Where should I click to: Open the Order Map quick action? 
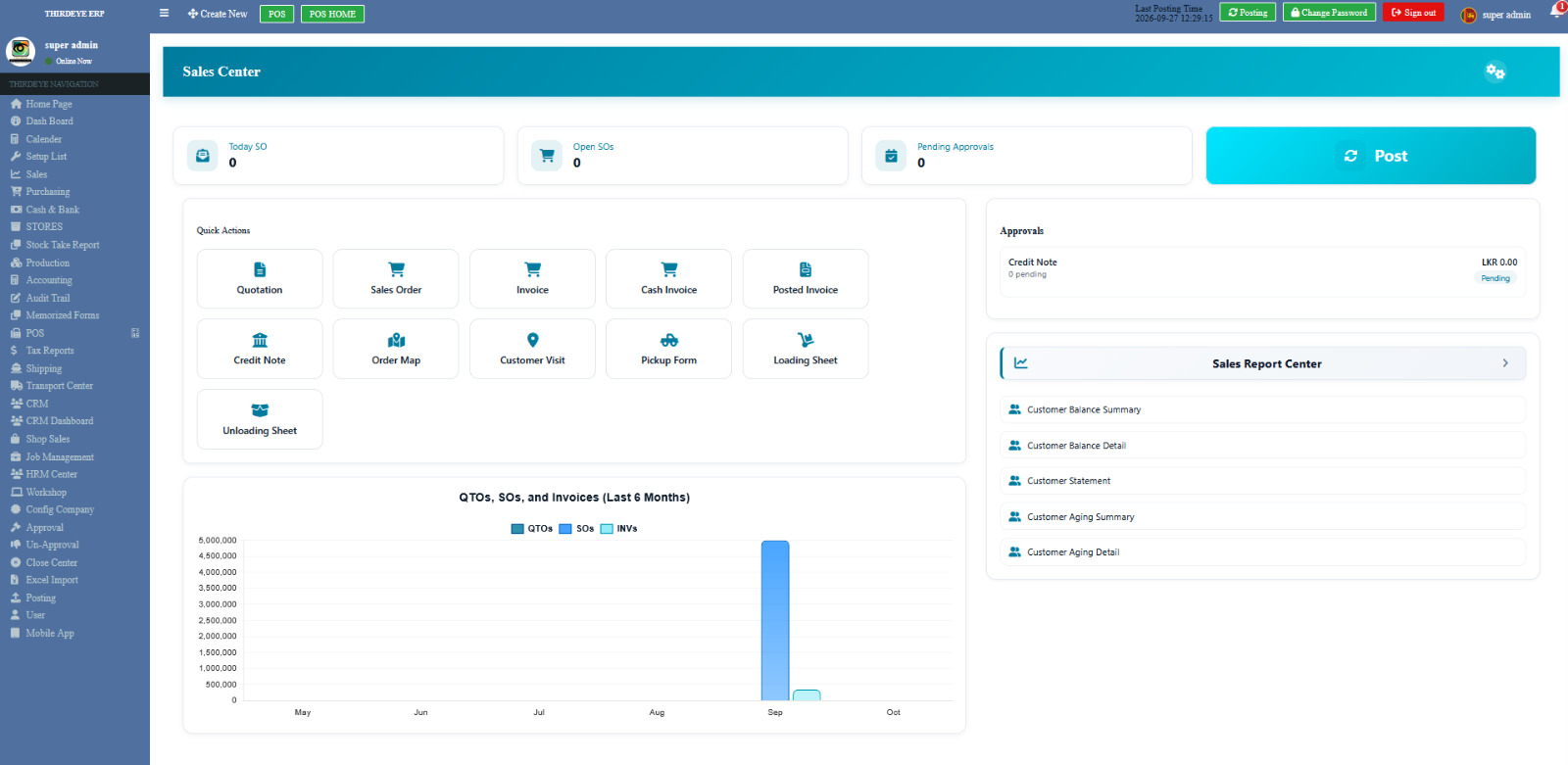[396, 350]
